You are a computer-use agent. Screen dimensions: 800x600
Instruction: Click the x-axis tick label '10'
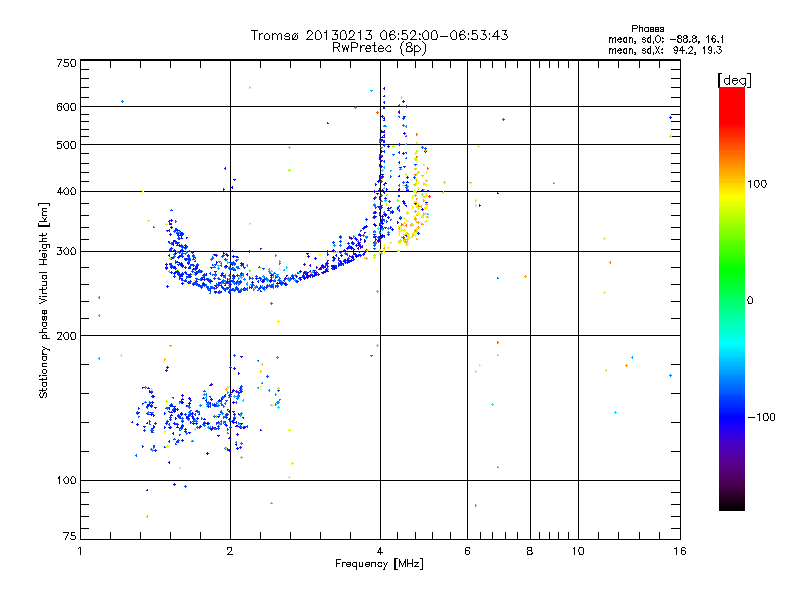(578, 551)
